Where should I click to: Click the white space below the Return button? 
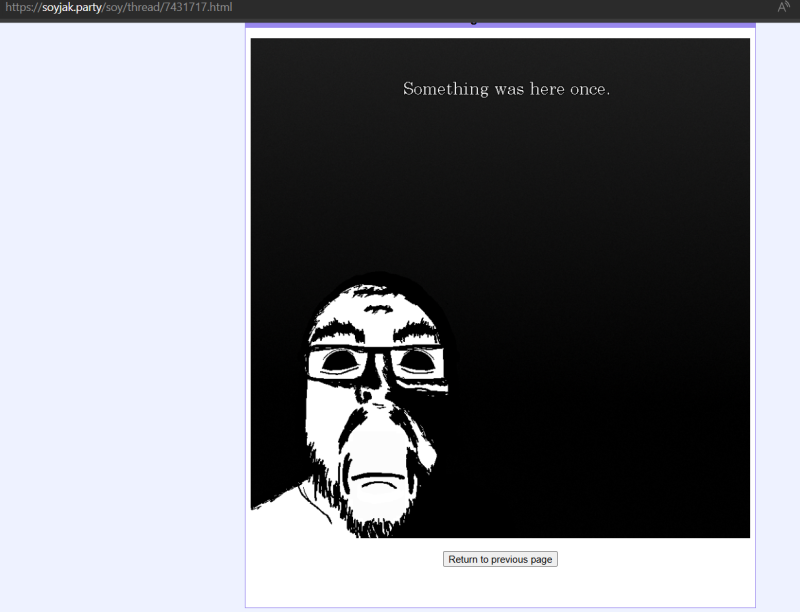point(500,588)
